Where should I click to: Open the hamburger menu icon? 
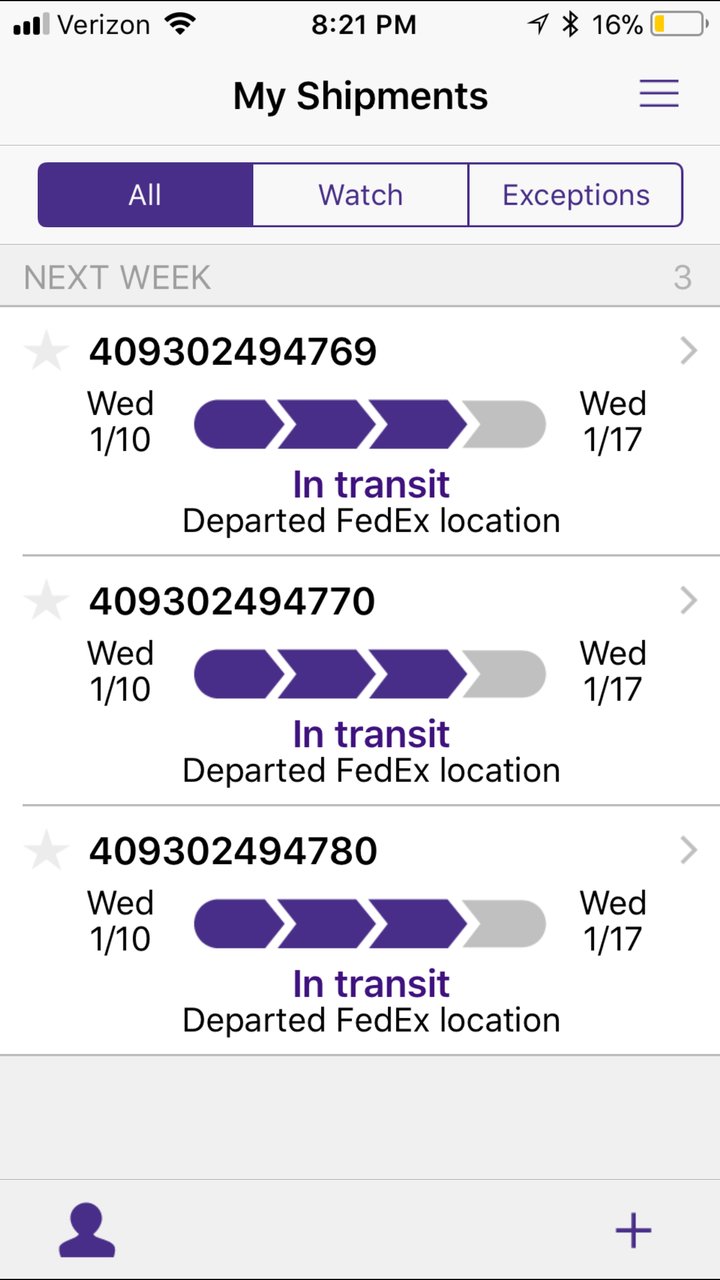[x=659, y=93]
